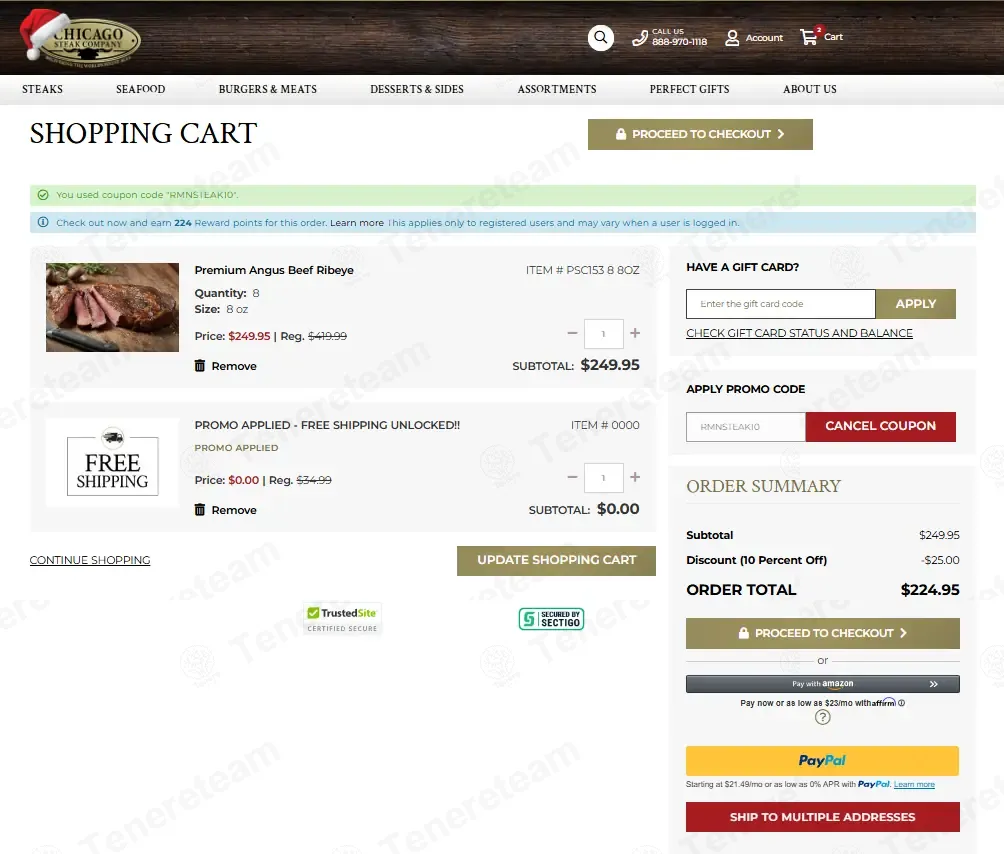Cancel the RMNSTEAK10 coupon
1004x854 pixels.
[x=880, y=426]
